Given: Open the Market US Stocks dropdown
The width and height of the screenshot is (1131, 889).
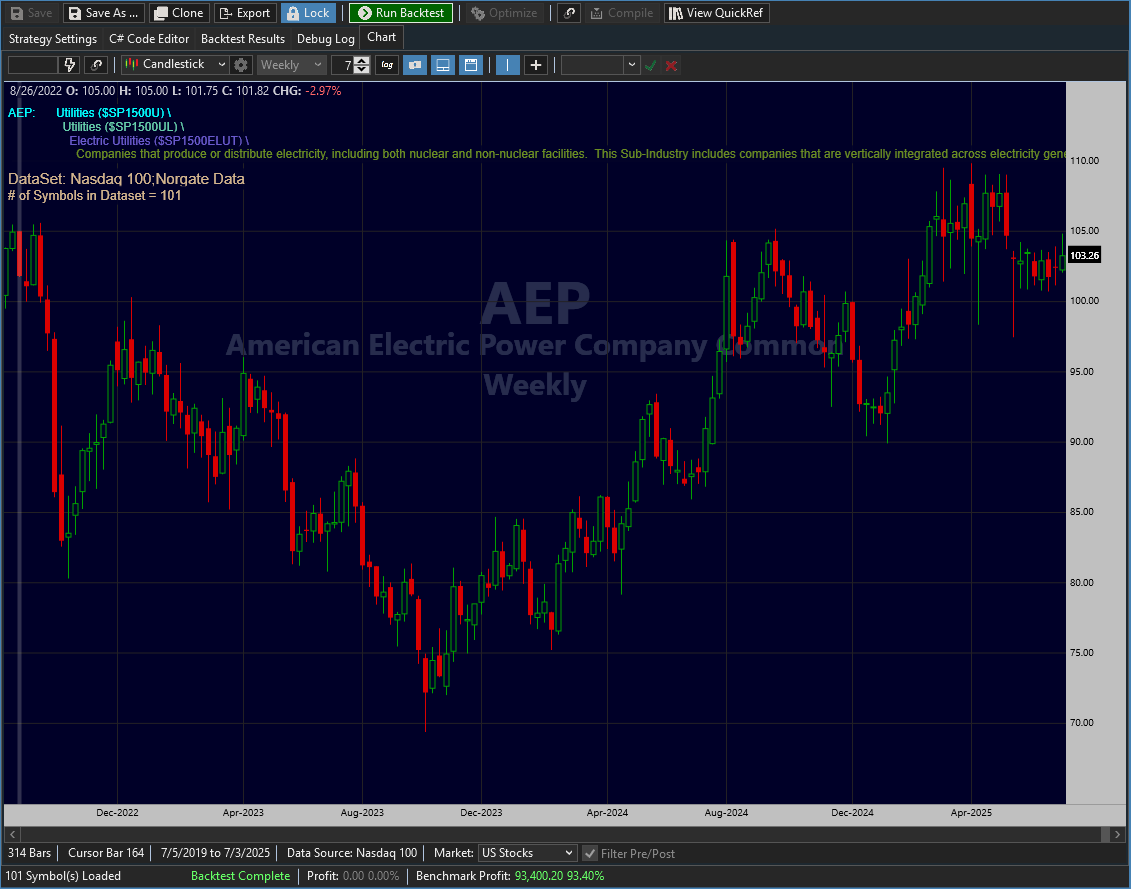Looking at the screenshot, I should 528,853.
